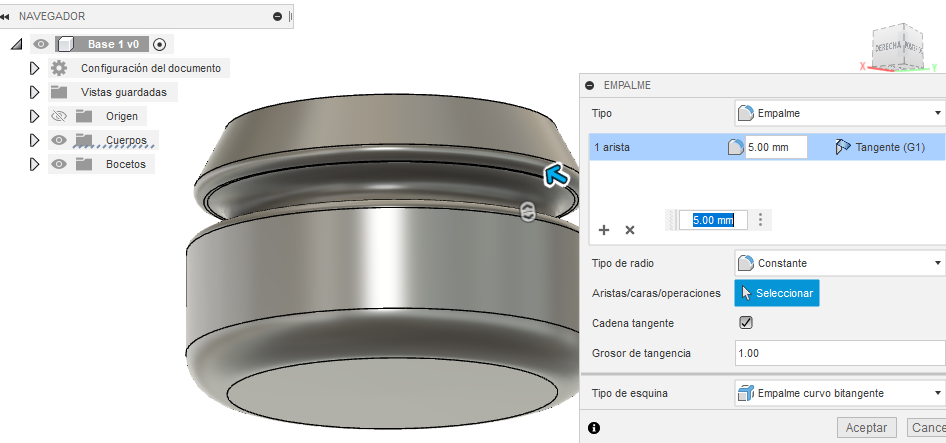Click the gear icon for Configuración del documento

(59, 68)
